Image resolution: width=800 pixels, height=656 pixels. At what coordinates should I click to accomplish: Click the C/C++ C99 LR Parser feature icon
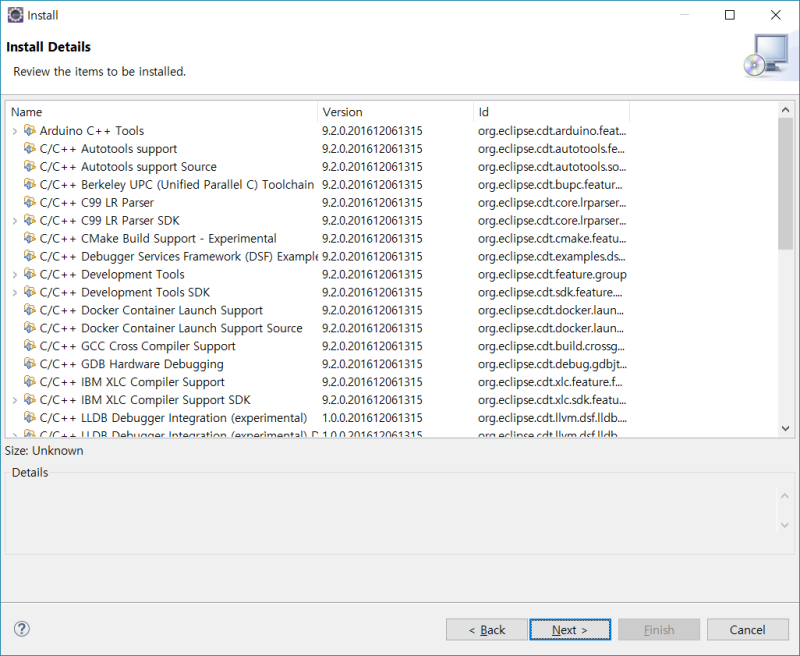pyautogui.click(x=30, y=202)
